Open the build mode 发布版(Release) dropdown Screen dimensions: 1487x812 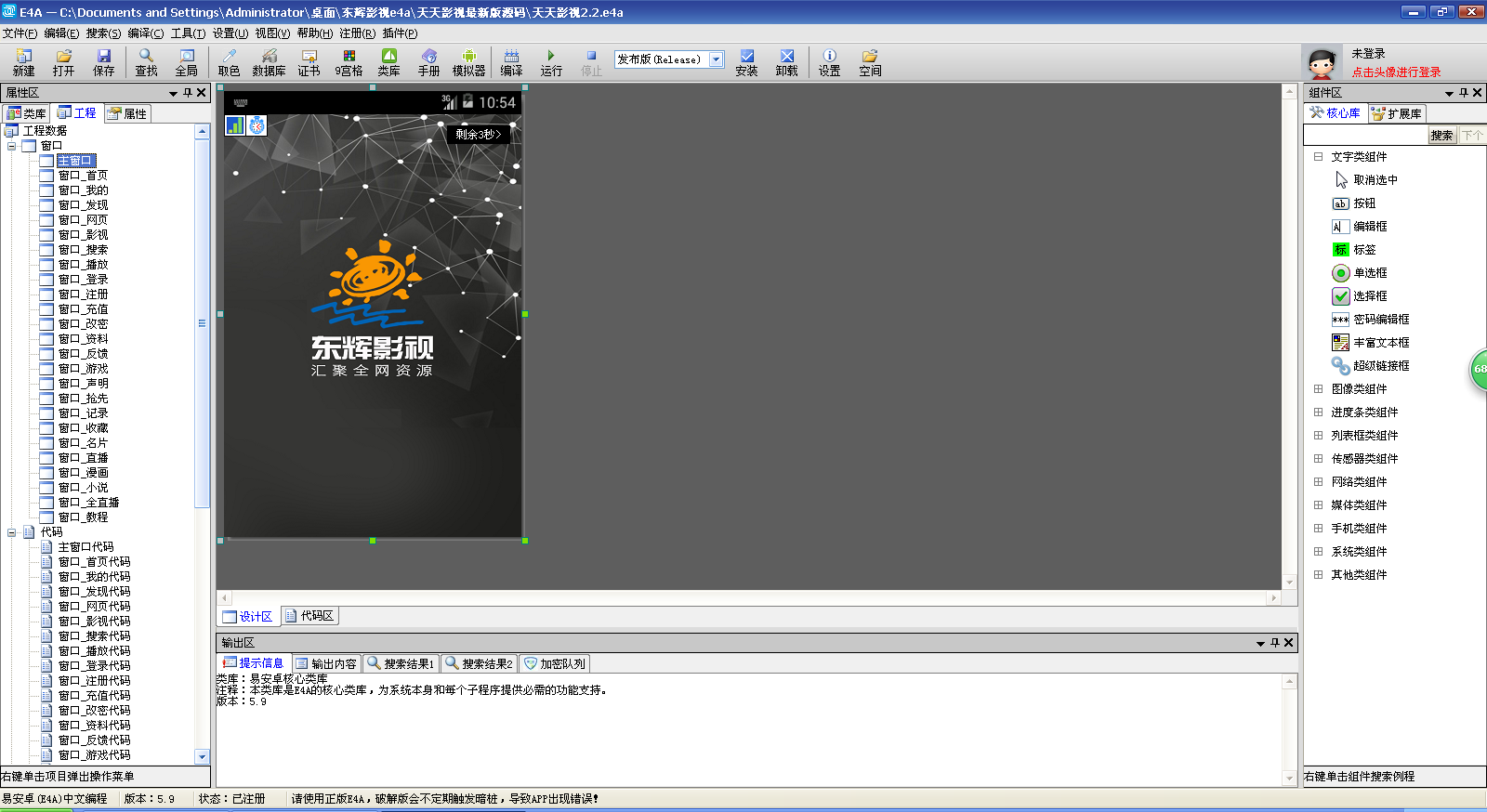[716, 59]
